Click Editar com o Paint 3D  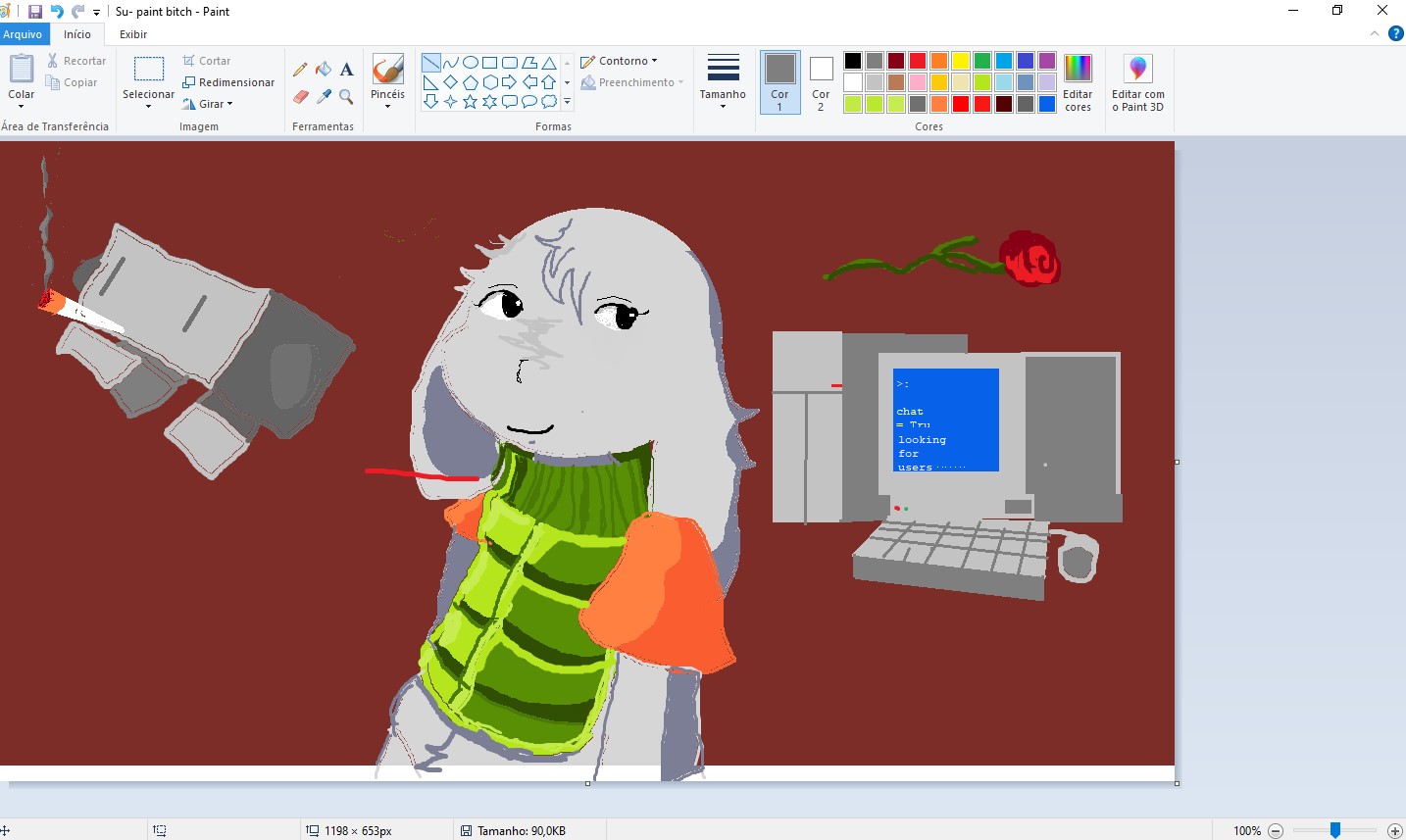click(1136, 82)
